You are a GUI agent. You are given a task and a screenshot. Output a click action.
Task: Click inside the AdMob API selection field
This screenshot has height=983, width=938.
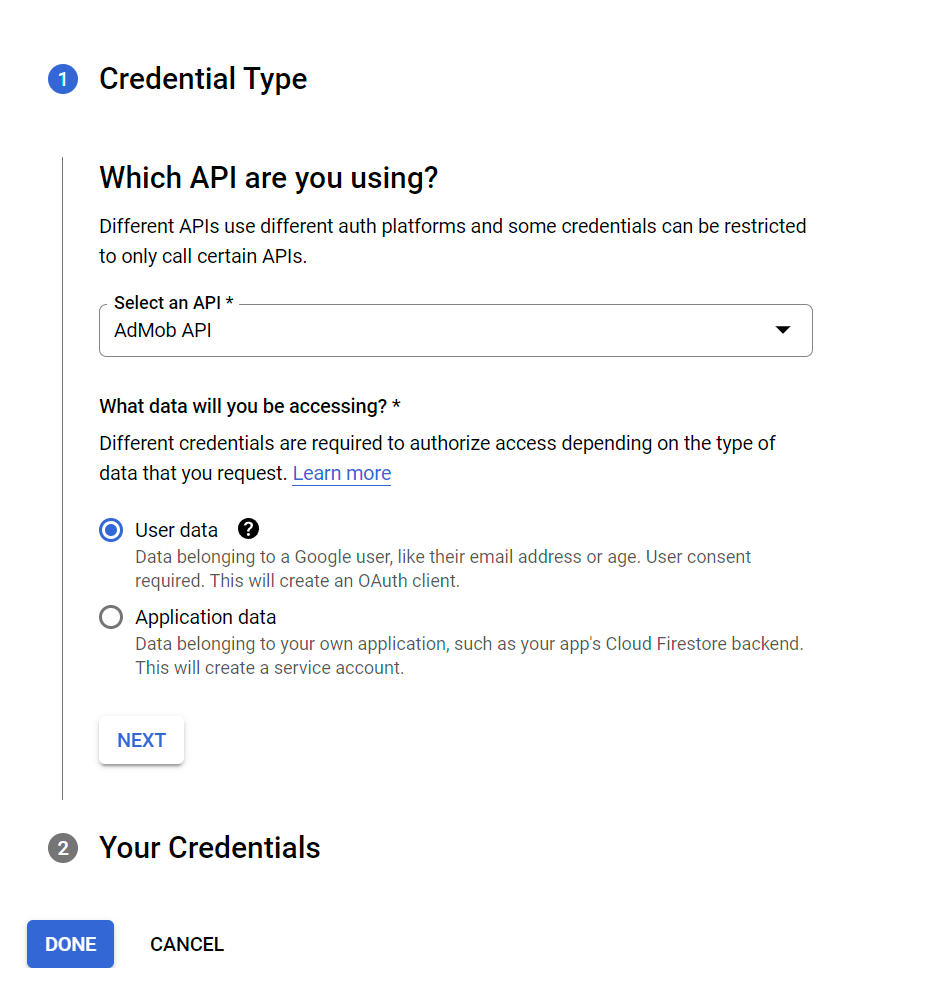click(x=400, y=330)
